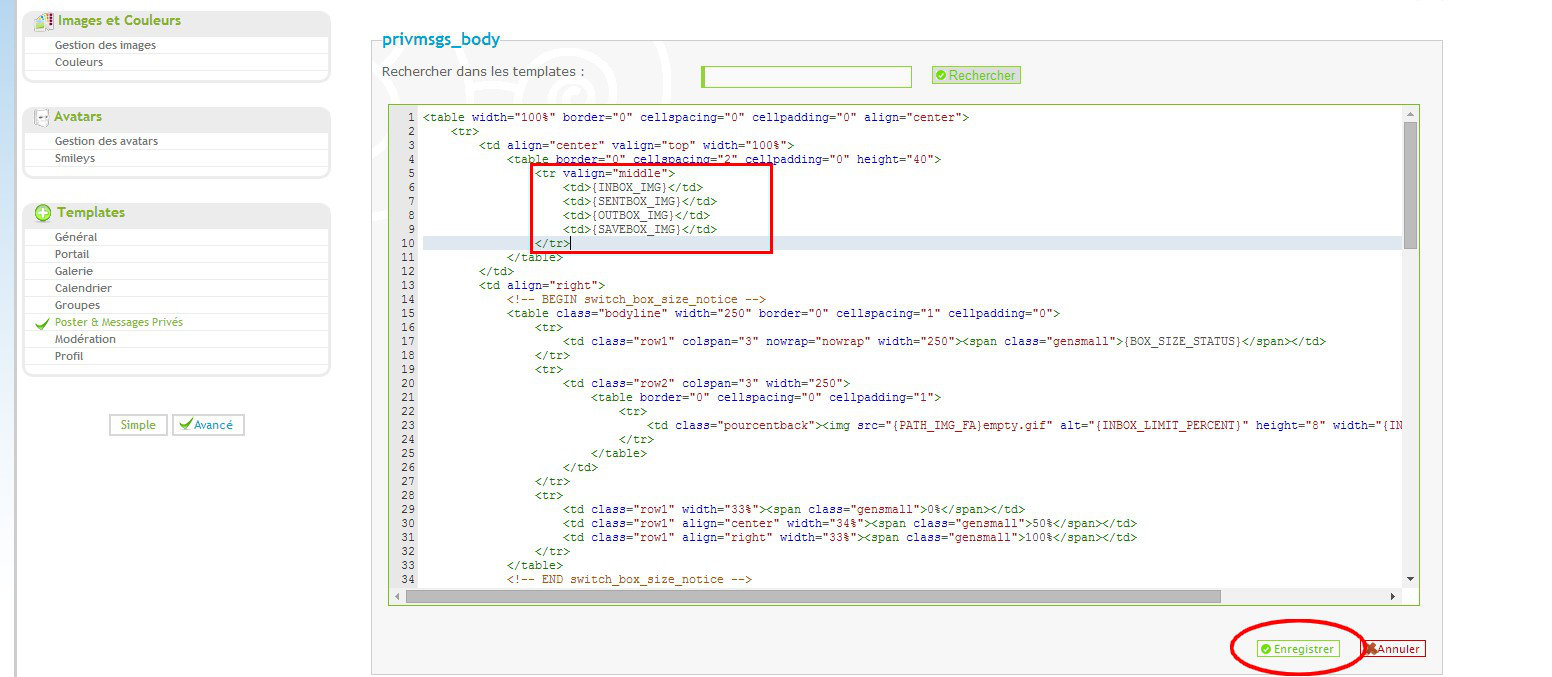Click the scroll-down arrow of code editor

coord(1410,579)
